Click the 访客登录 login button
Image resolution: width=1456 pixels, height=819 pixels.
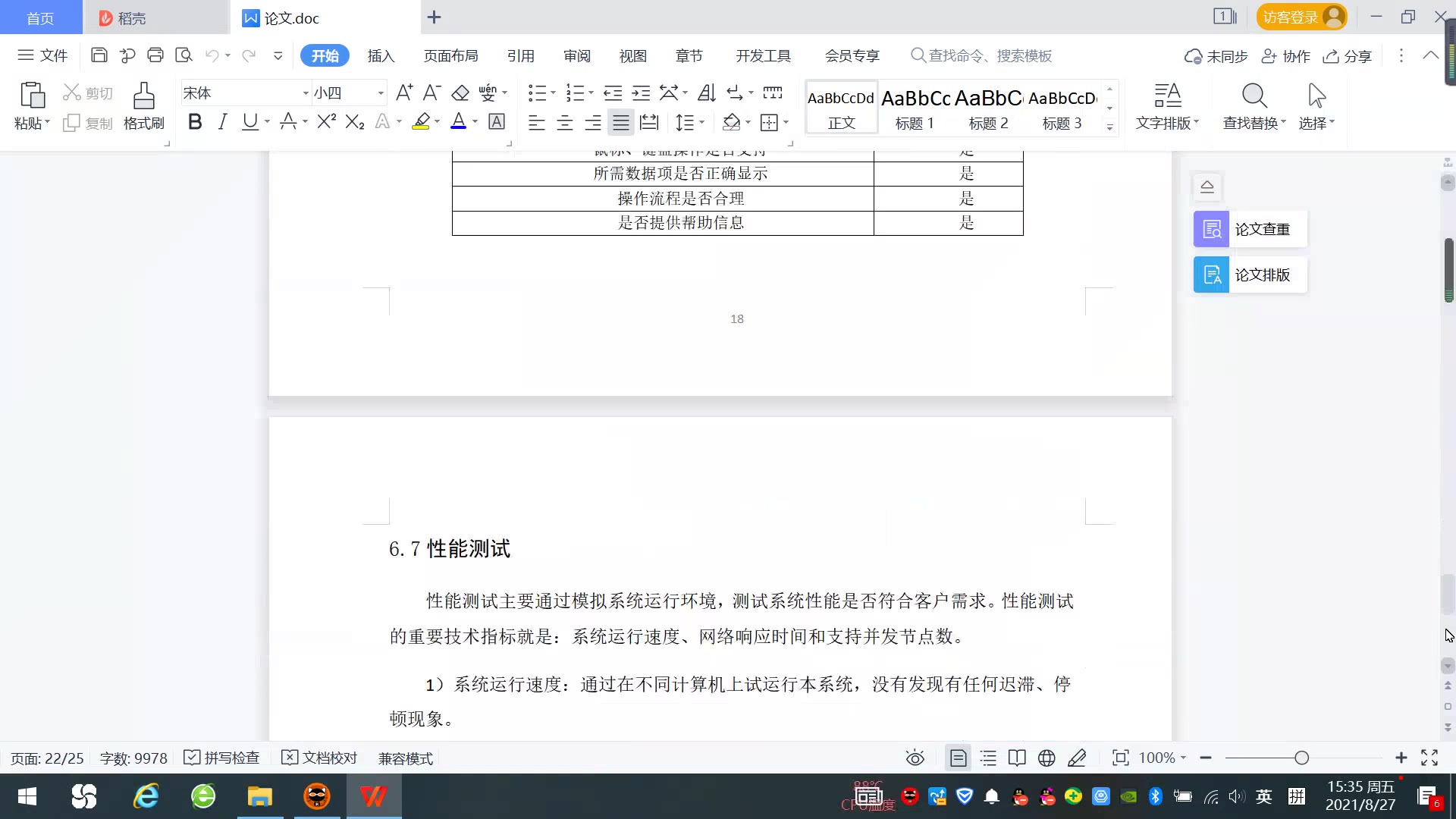1301,17
